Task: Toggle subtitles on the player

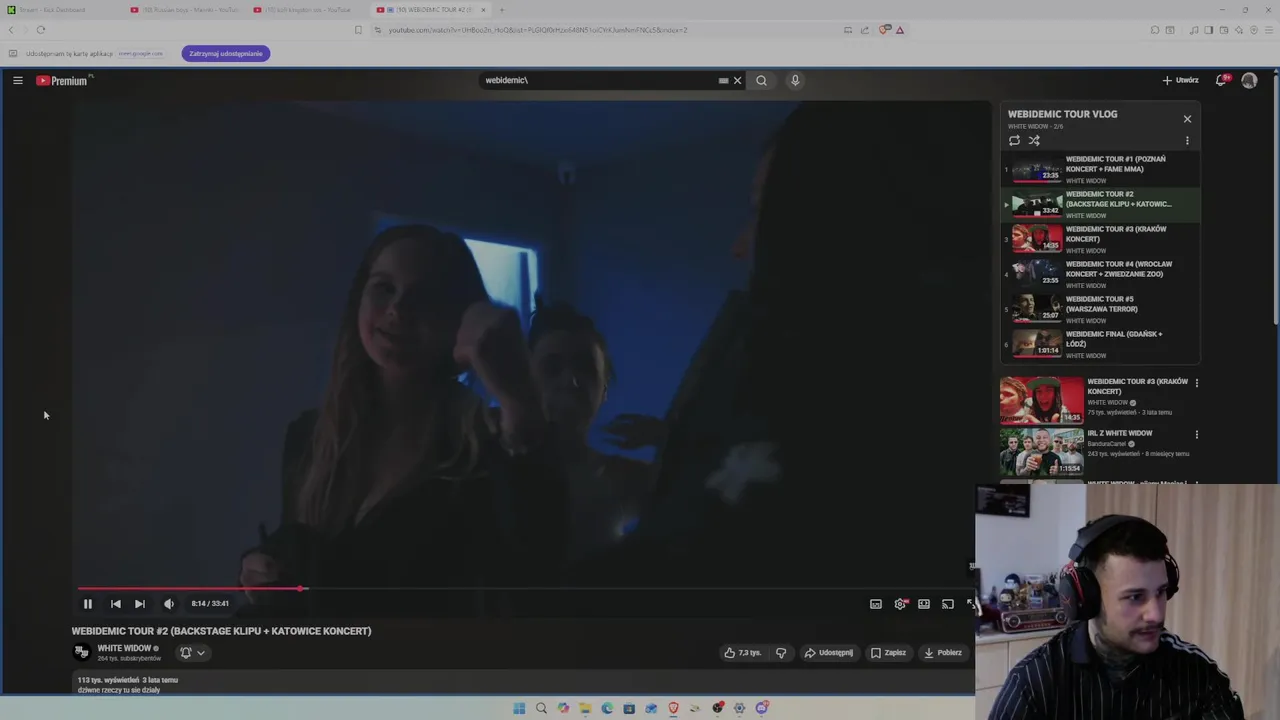Action: (x=876, y=603)
